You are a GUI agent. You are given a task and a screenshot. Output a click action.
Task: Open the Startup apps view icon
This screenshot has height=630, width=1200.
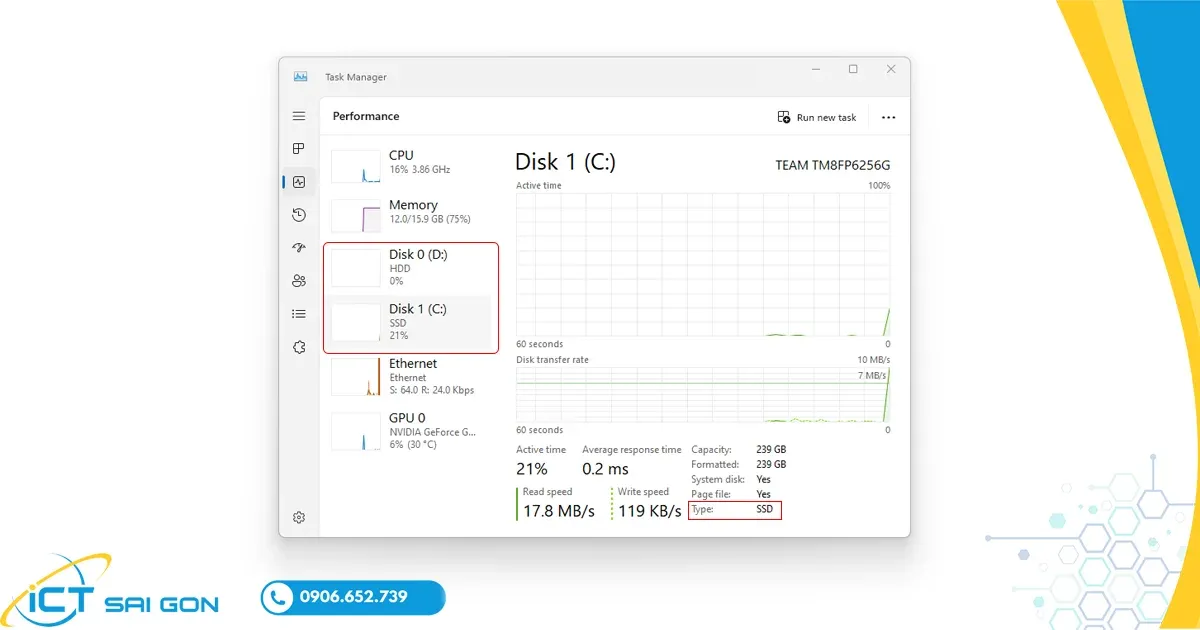[298, 247]
